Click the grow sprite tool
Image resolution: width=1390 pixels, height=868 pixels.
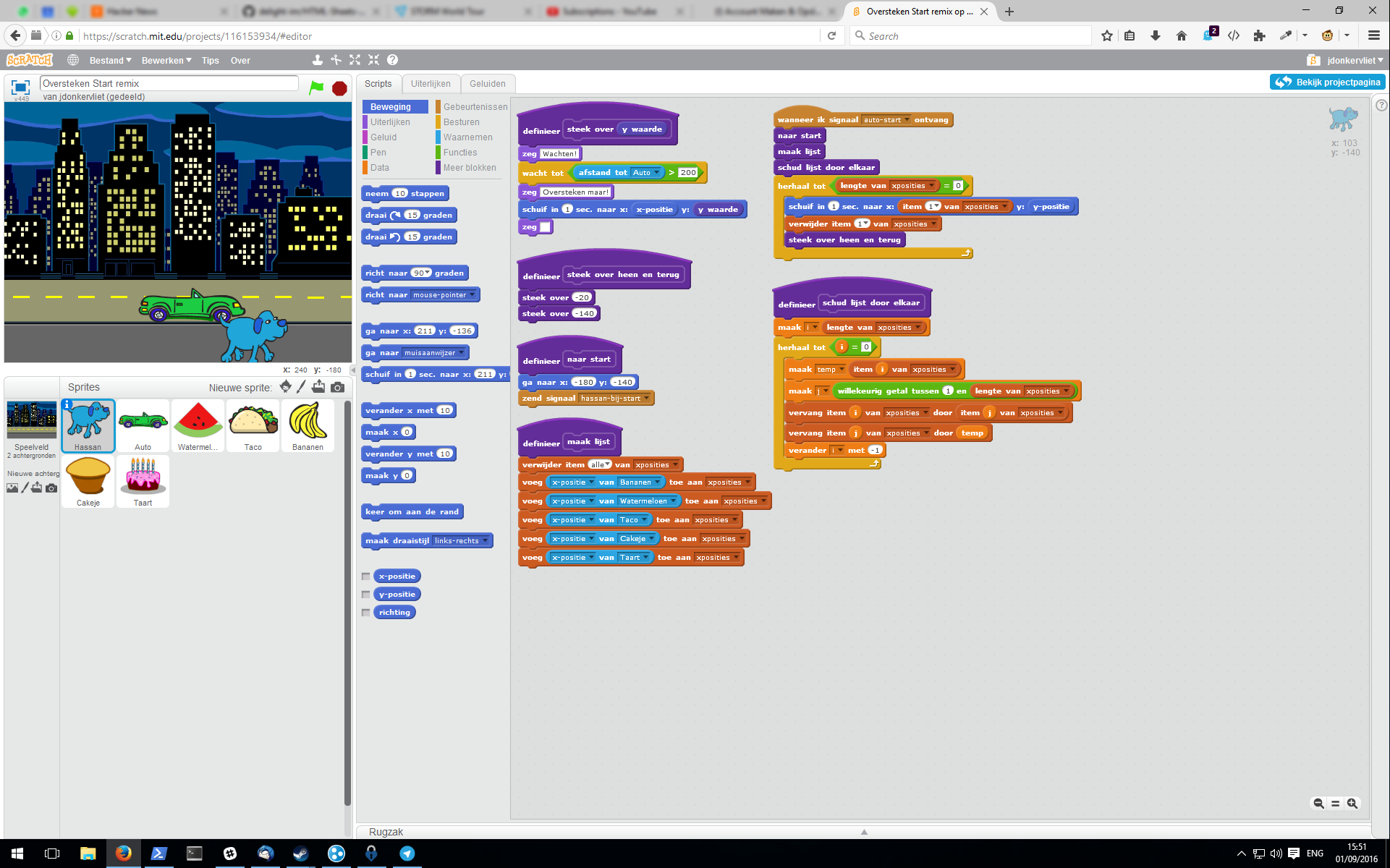pos(355,60)
